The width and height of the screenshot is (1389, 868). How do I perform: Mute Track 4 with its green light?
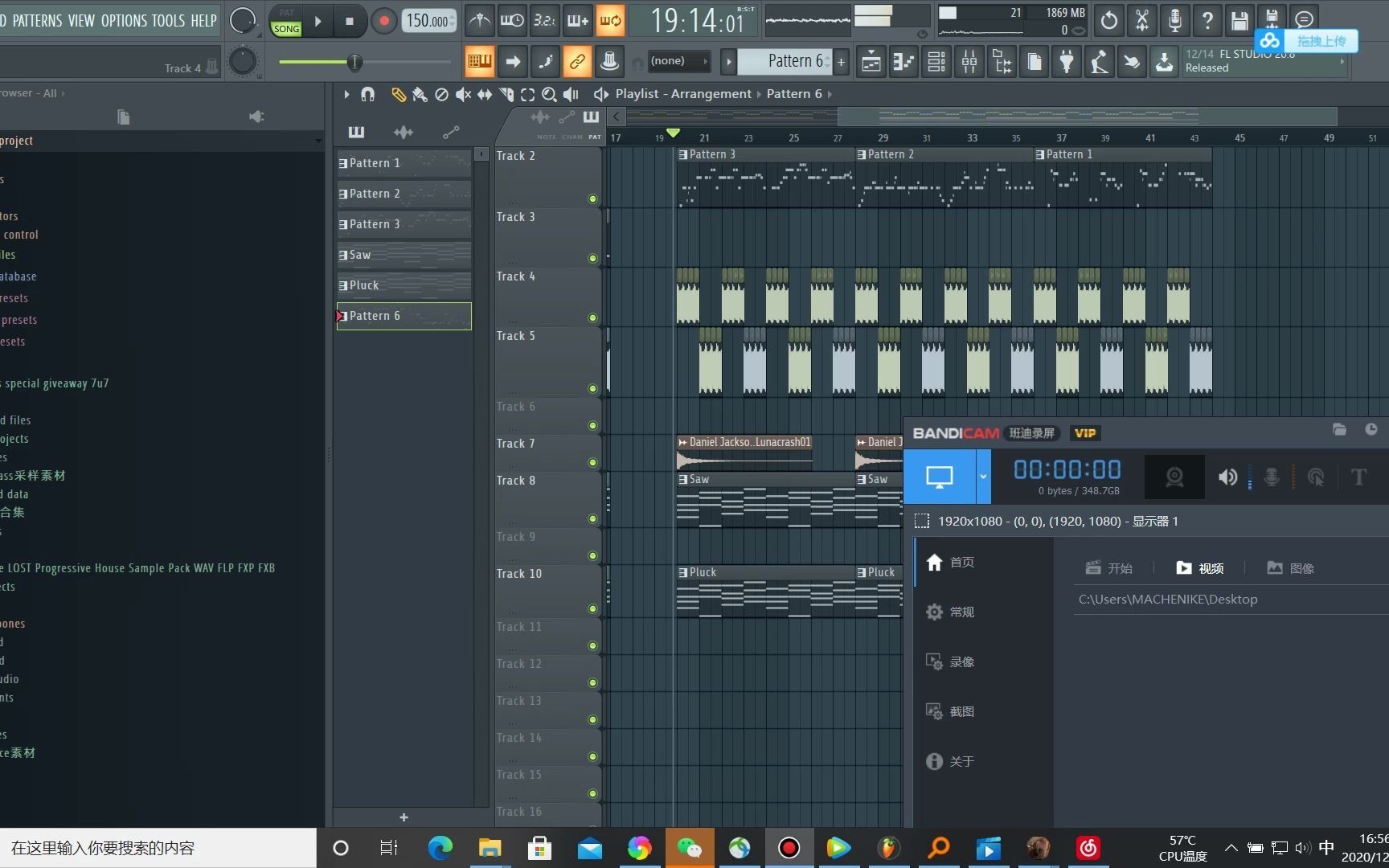[x=592, y=317]
